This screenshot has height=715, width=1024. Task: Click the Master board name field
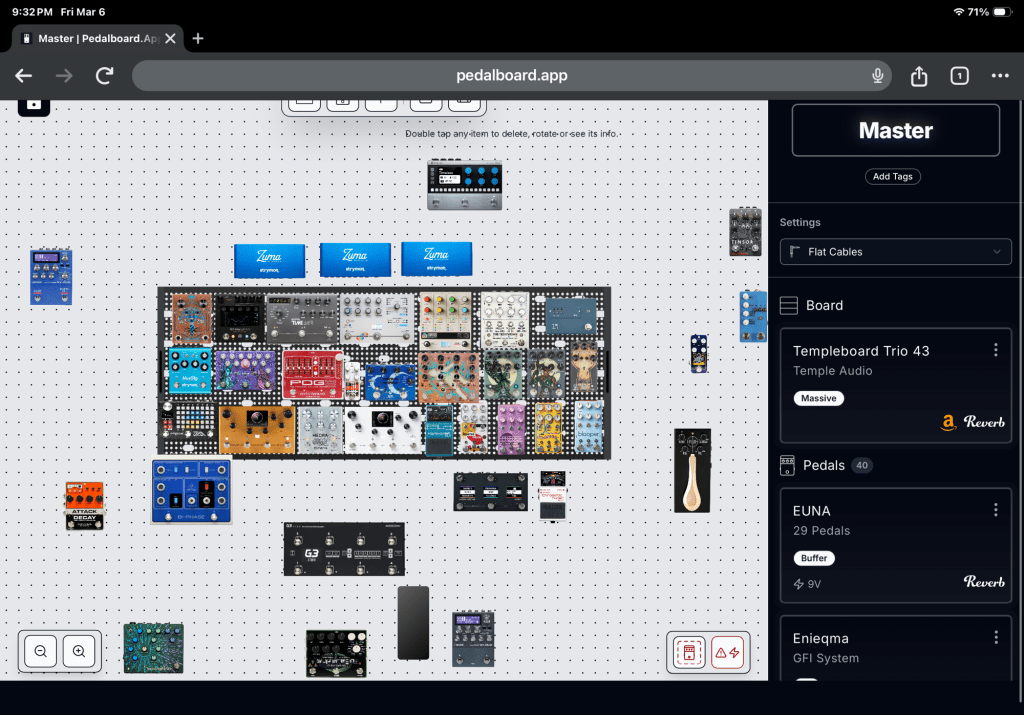(x=895, y=131)
